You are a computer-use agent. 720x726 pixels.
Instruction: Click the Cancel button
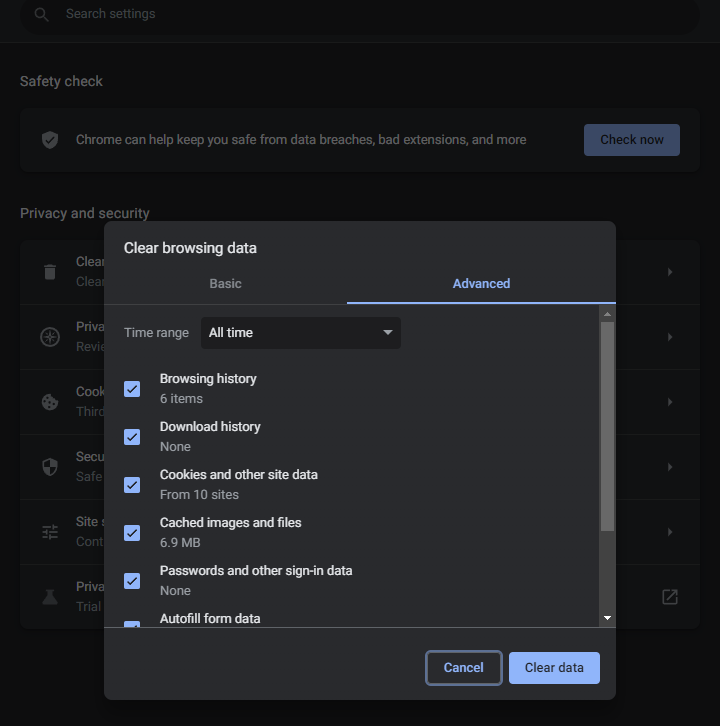pos(463,668)
